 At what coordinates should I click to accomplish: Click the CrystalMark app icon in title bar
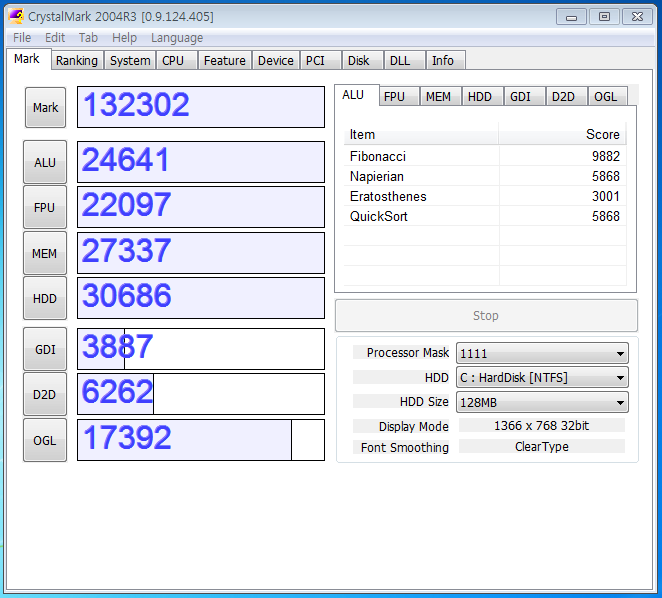click(x=16, y=16)
